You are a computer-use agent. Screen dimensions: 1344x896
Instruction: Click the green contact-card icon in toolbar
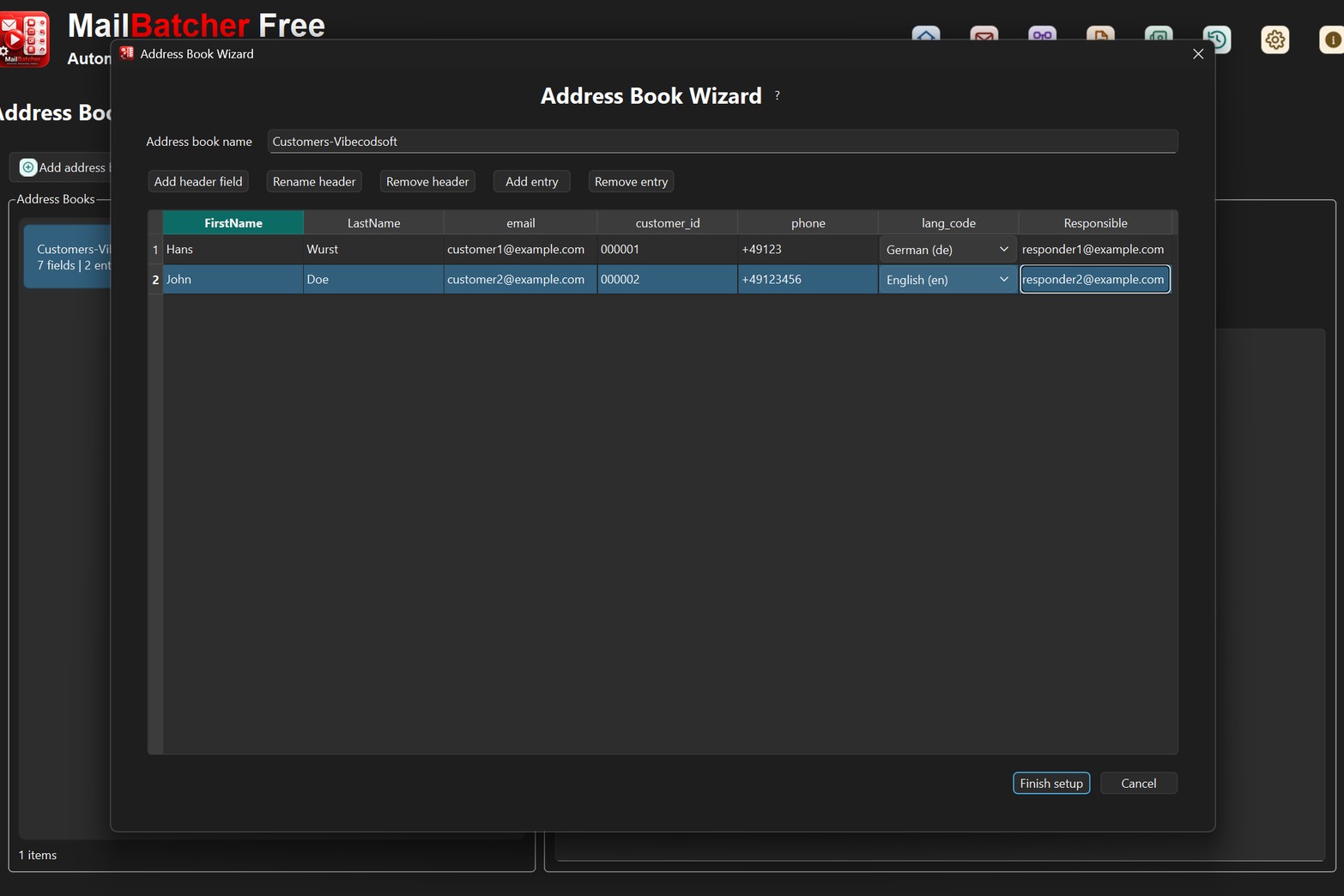1159,34
